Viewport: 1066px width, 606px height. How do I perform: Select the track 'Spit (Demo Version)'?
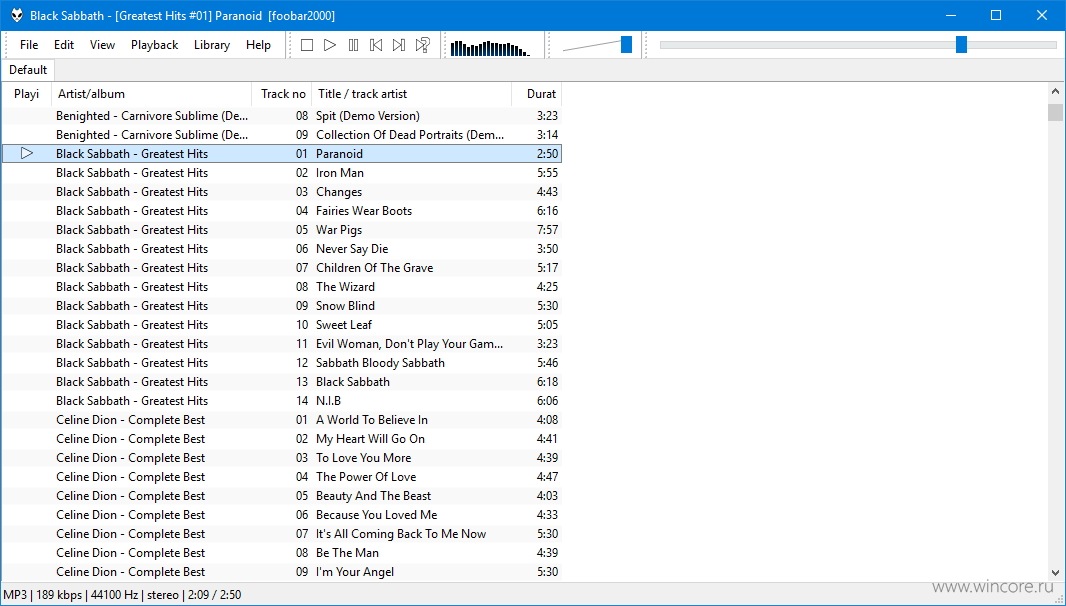click(x=281, y=116)
